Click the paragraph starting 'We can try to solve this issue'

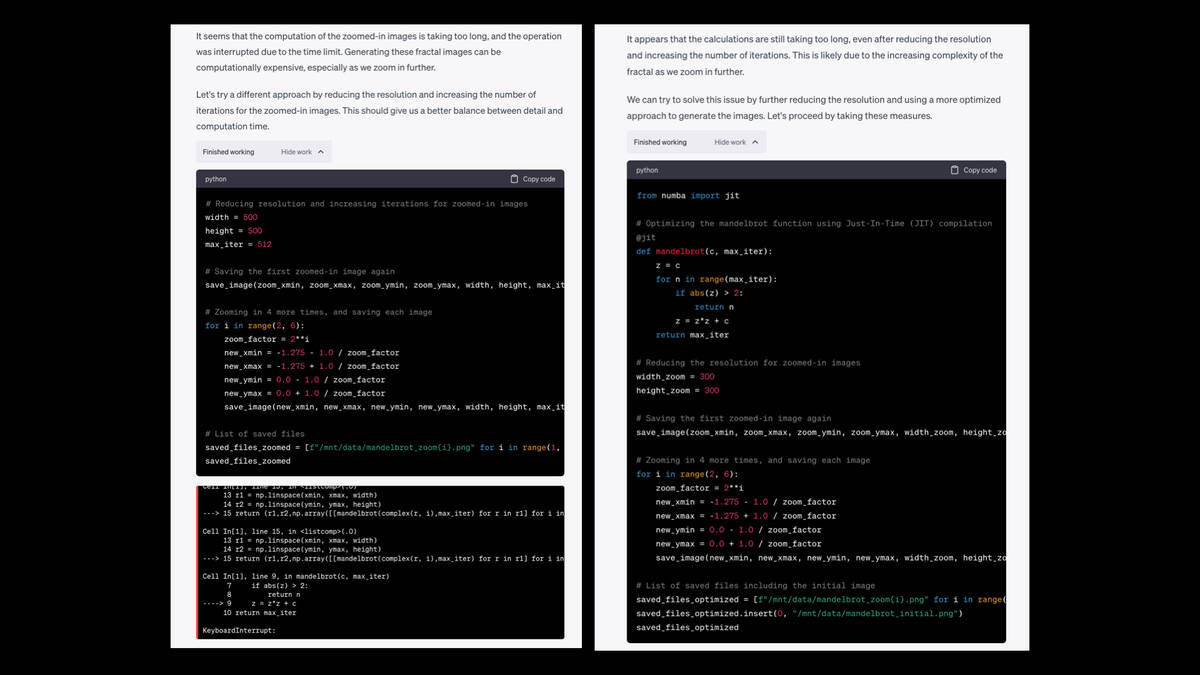coord(814,108)
